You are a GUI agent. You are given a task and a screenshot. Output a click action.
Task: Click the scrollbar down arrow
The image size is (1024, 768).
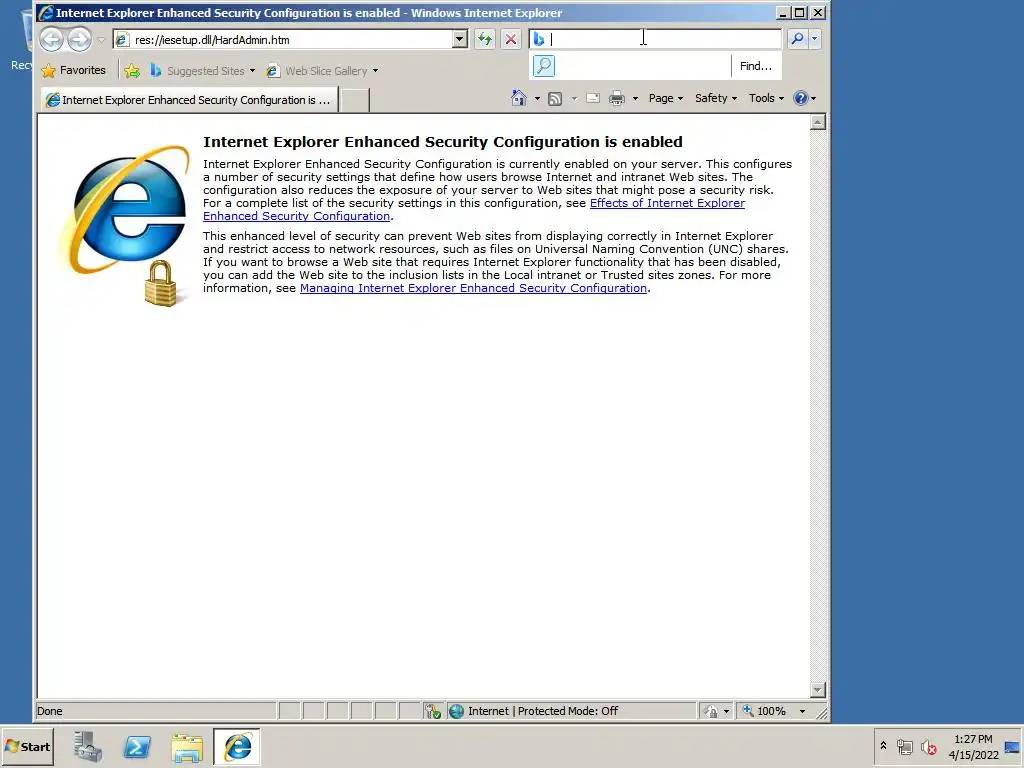coord(818,690)
